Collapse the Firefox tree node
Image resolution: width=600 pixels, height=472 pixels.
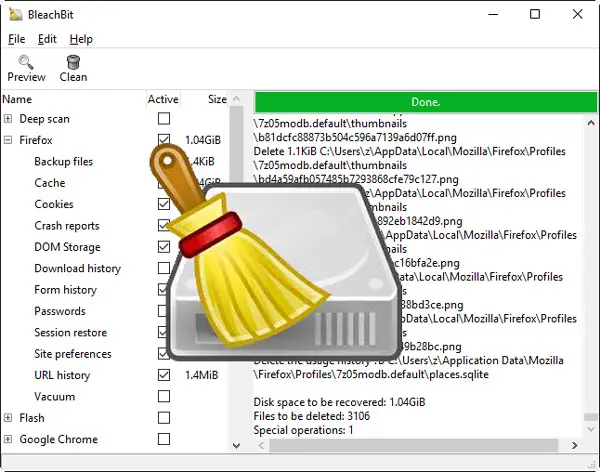[8, 140]
